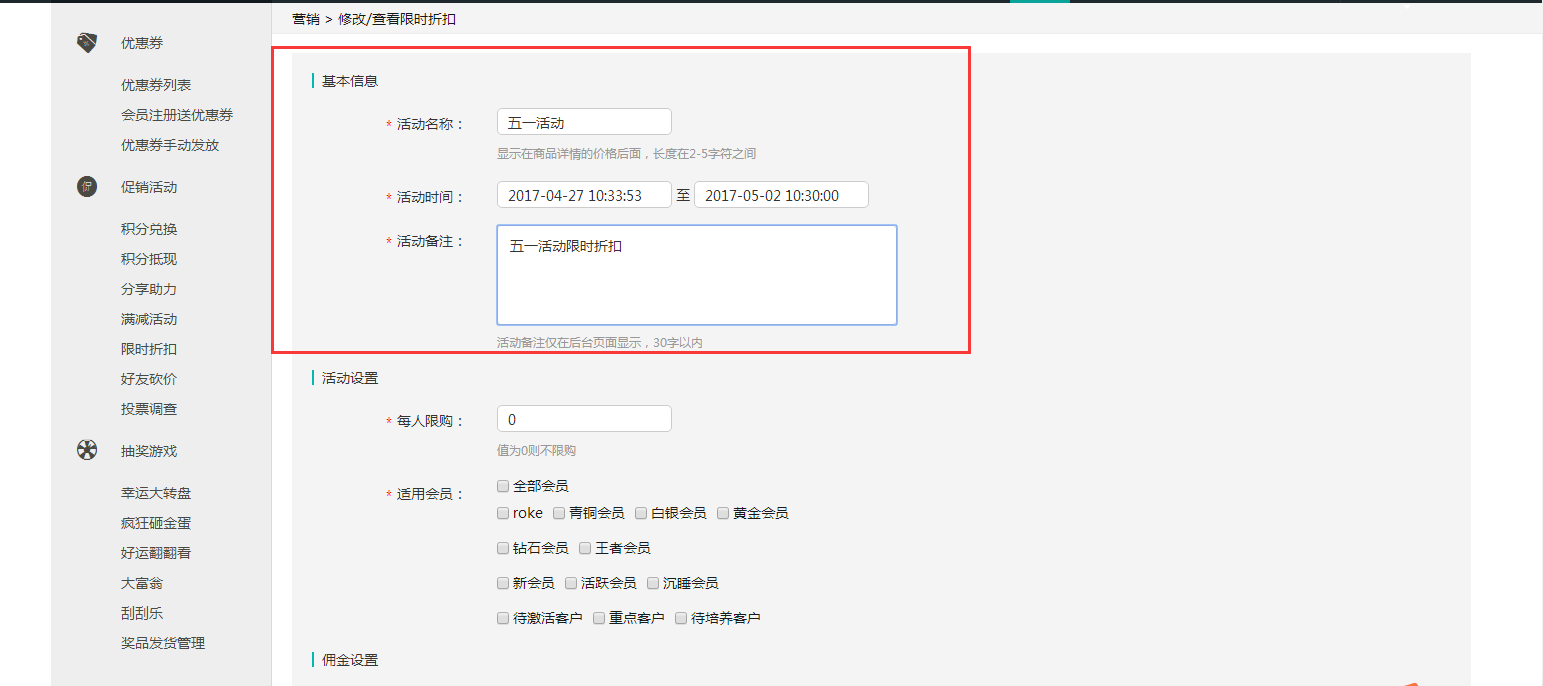The width and height of the screenshot is (1543, 686).
Task: Open the 幸运大转盘 menu item
Action: [x=156, y=493]
